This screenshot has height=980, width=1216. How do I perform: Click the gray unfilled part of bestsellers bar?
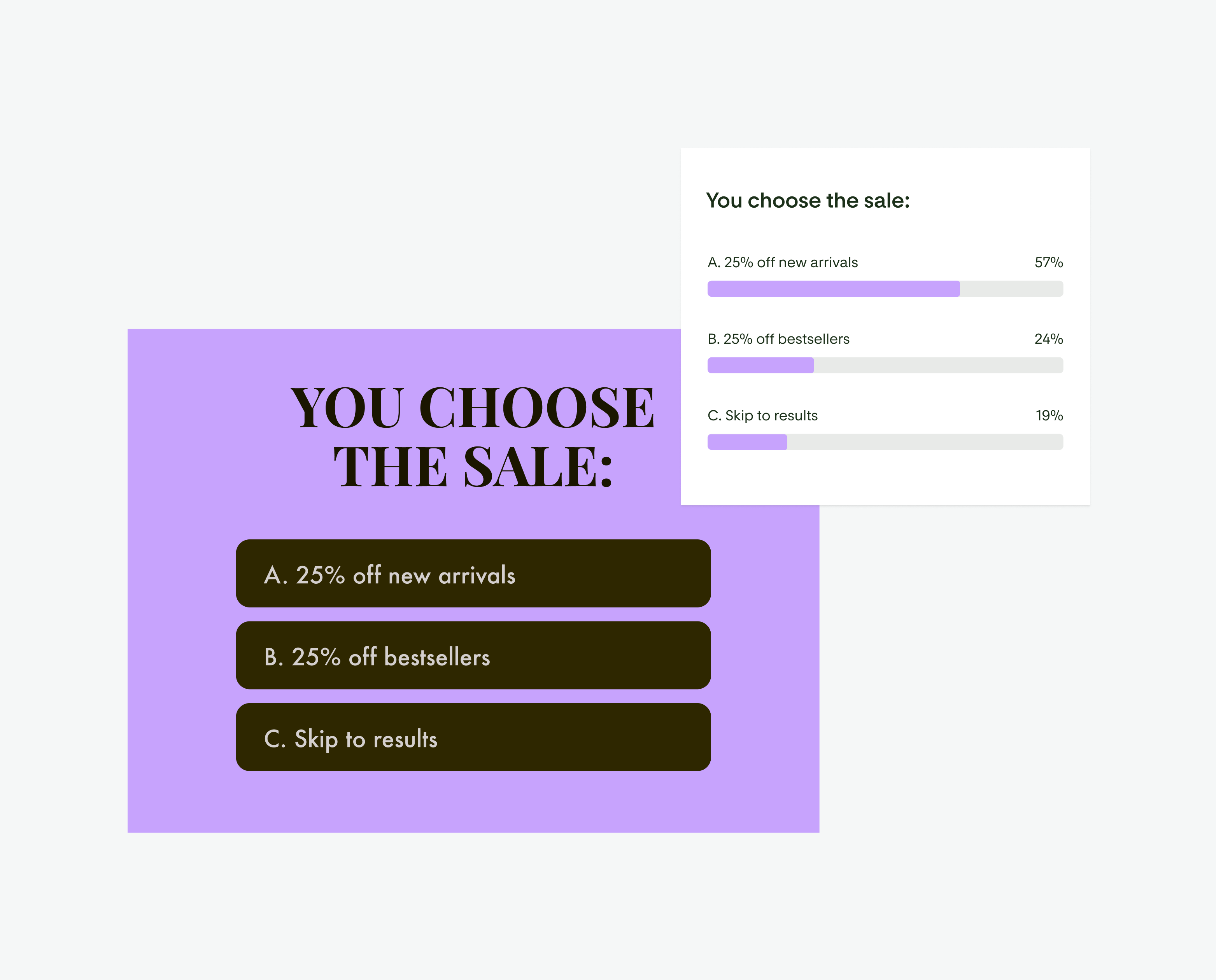pos(938,365)
